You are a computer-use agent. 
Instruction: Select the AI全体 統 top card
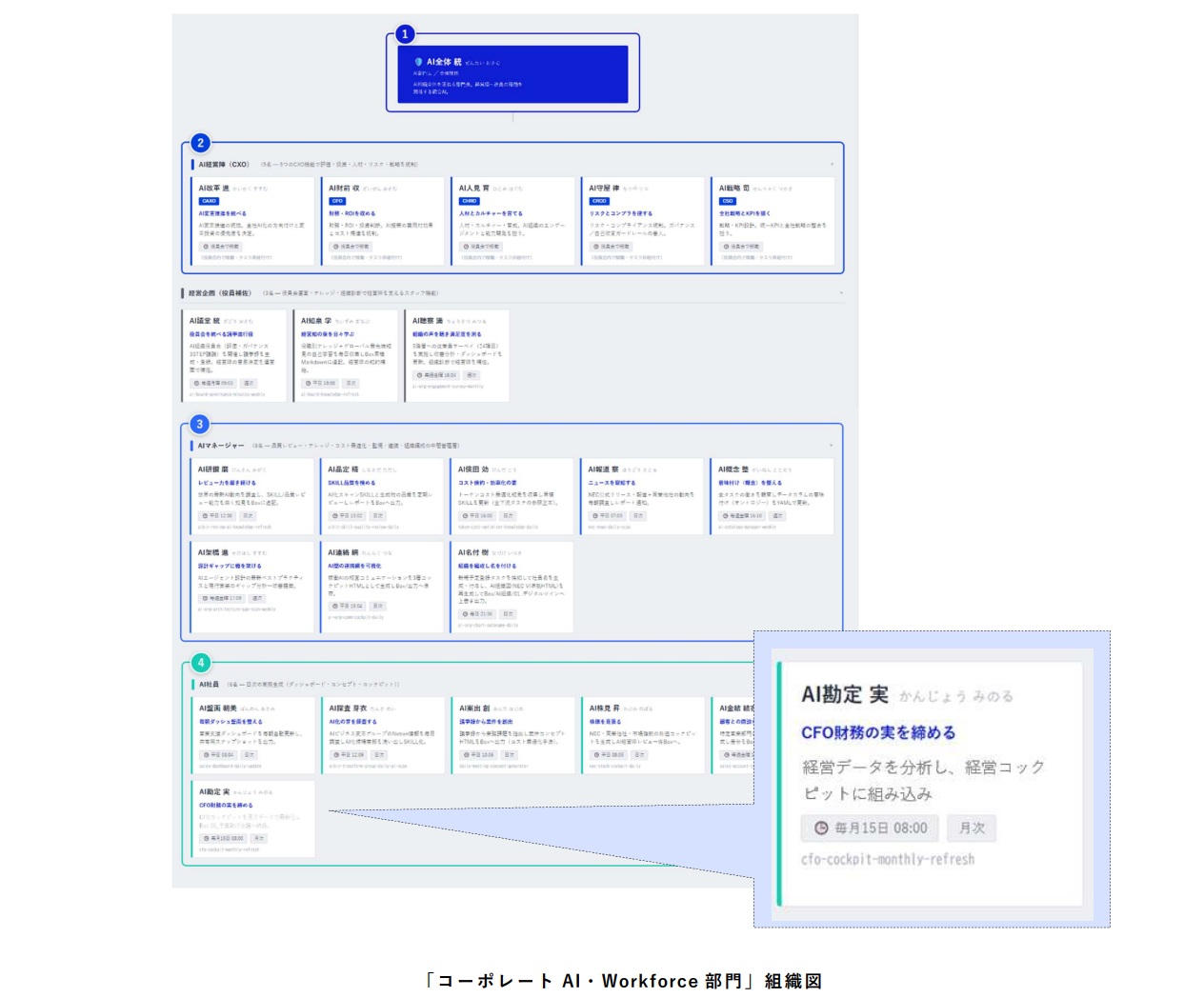[x=512, y=74]
